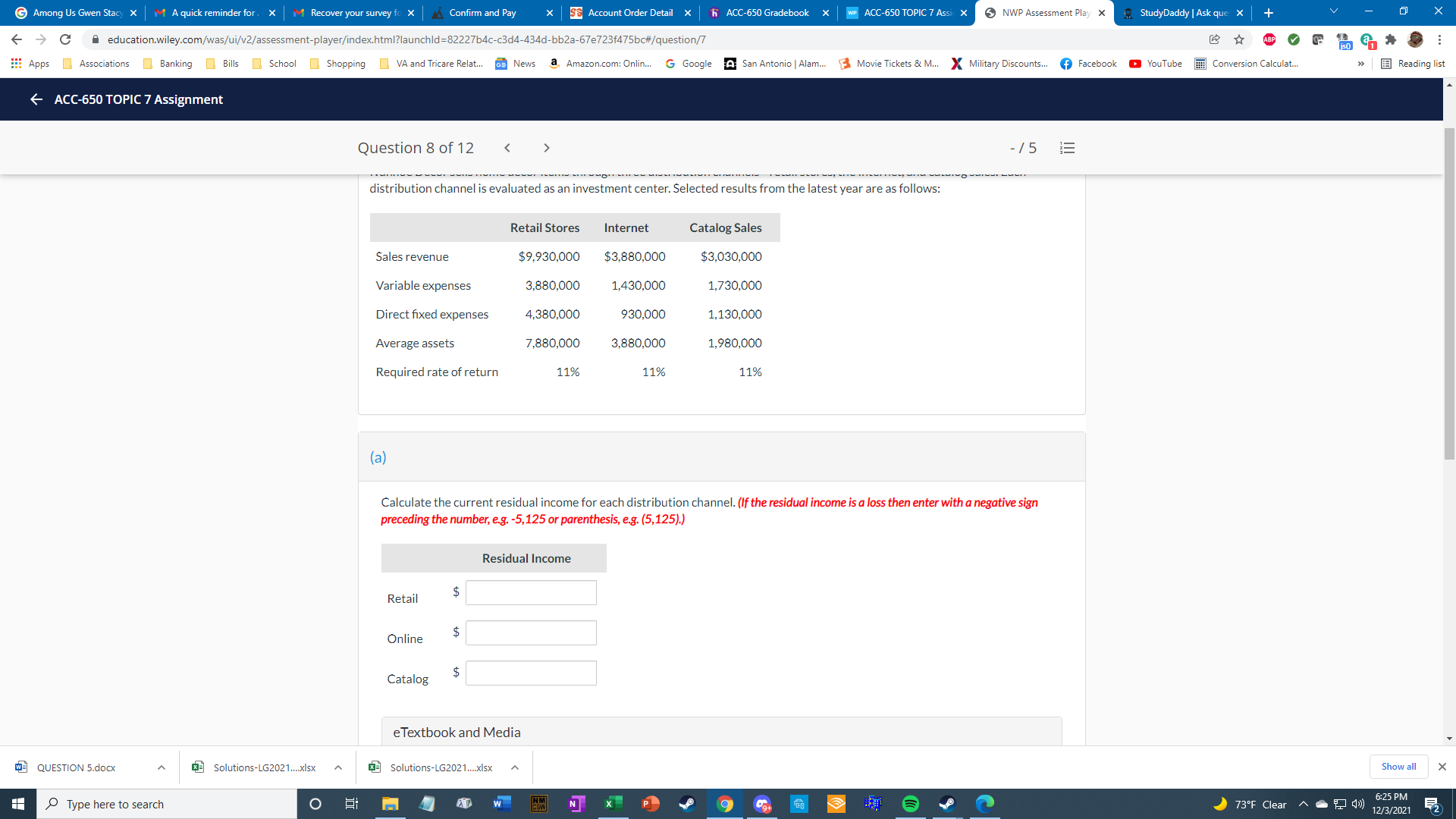Go to next question arrow
Screen dimensions: 1456x819
coord(546,148)
